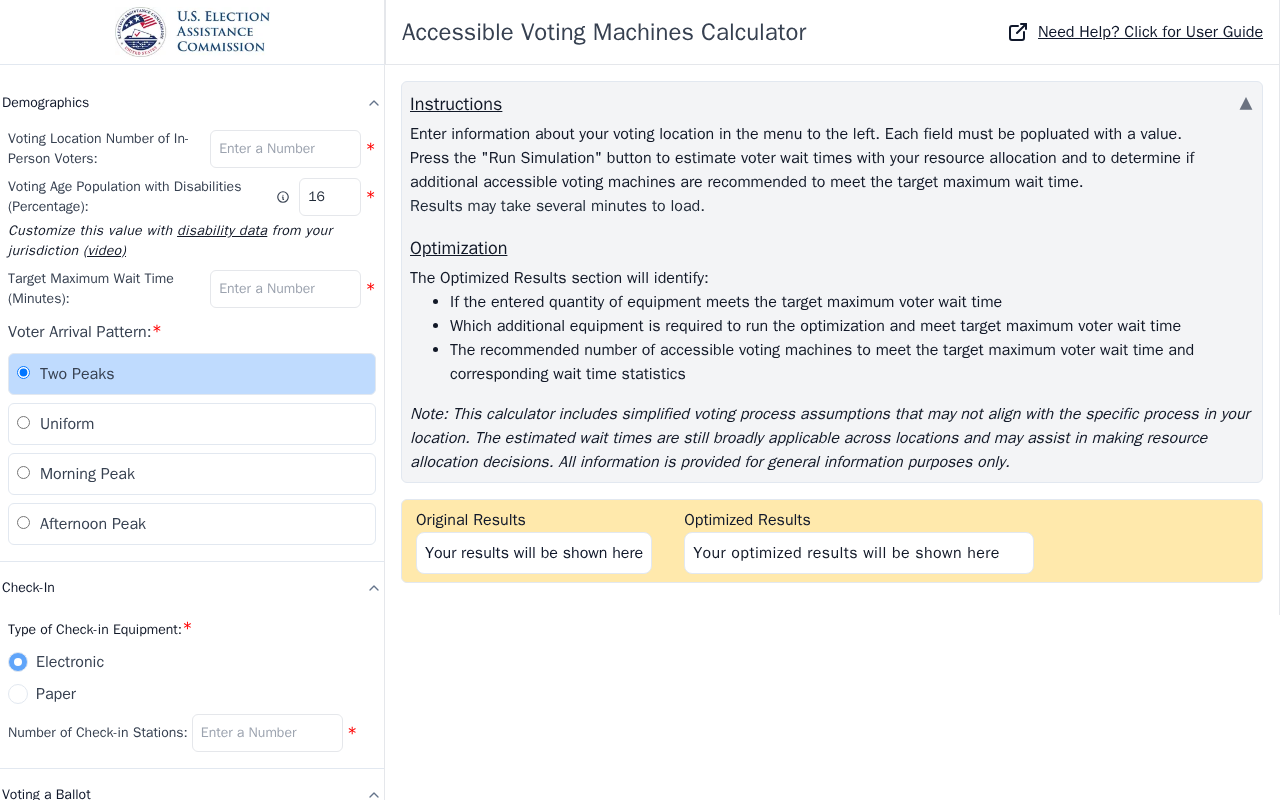Choose the Morning Peak arrival pattern
The height and width of the screenshot is (800, 1280).
pyautogui.click(x=192, y=474)
